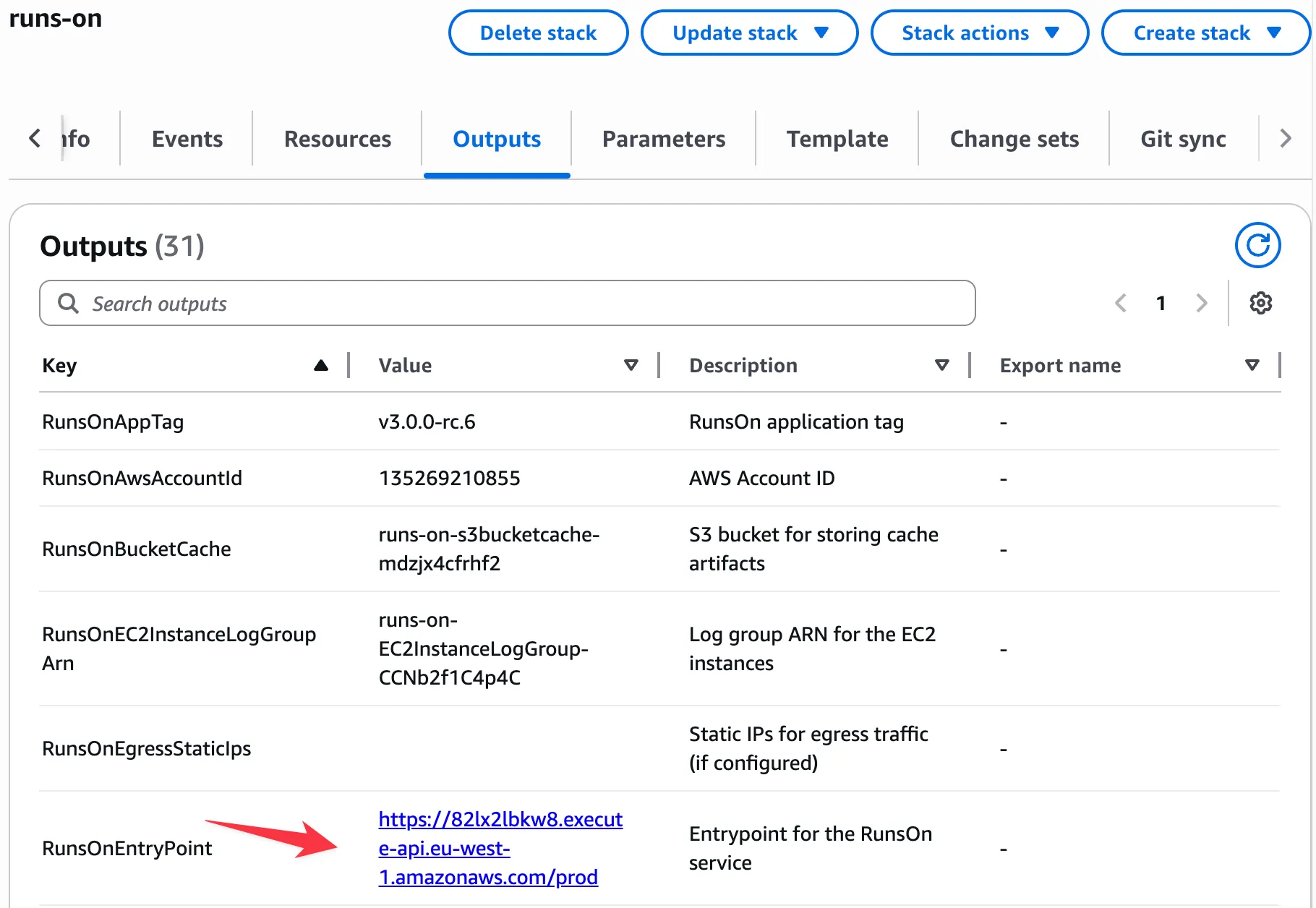Viewport: 1316px width, 908px height.
Task: Click the Value column header label
Action: tap(405, 365)
